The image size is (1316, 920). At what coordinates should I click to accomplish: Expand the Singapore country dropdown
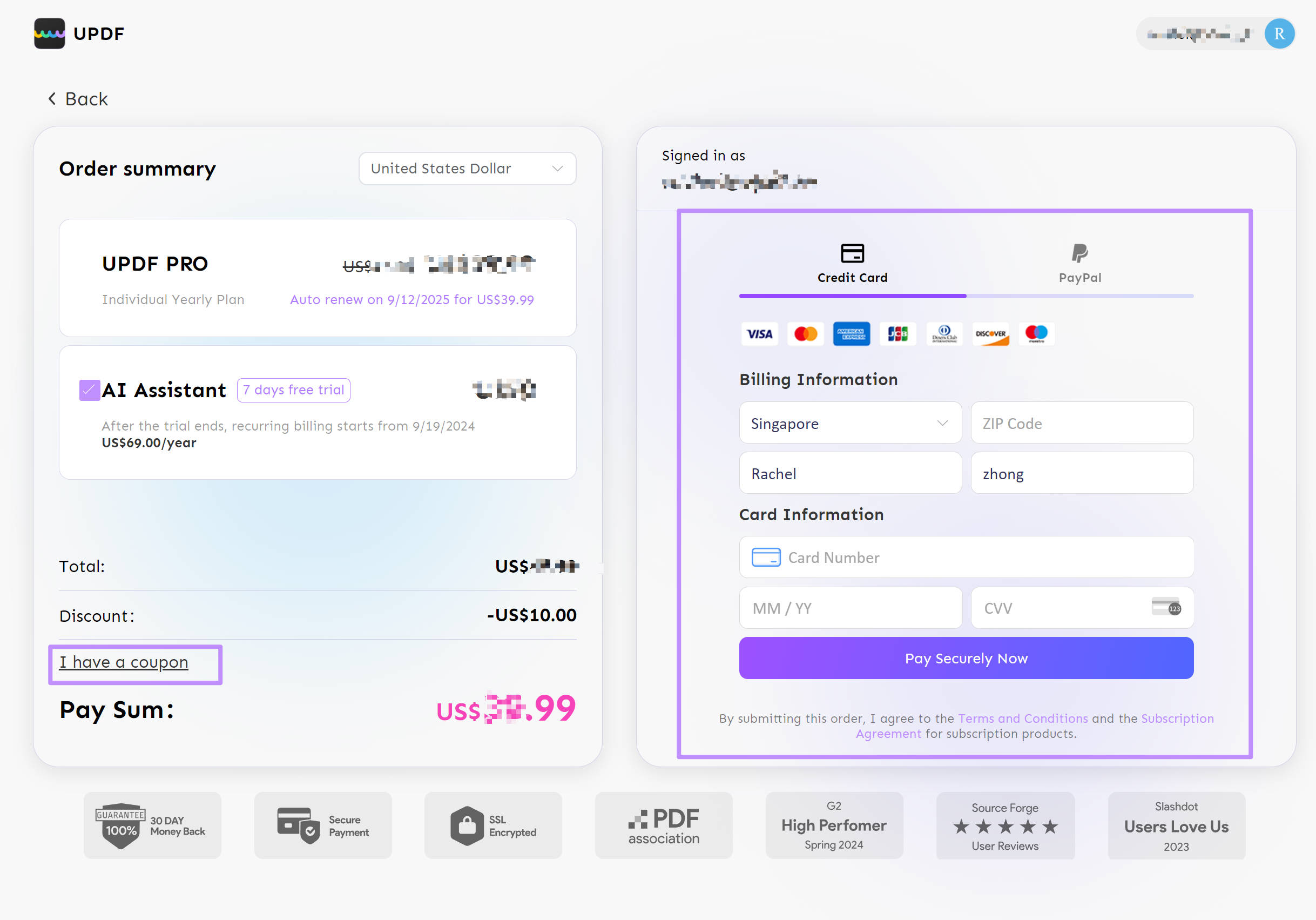pos(850,422)
